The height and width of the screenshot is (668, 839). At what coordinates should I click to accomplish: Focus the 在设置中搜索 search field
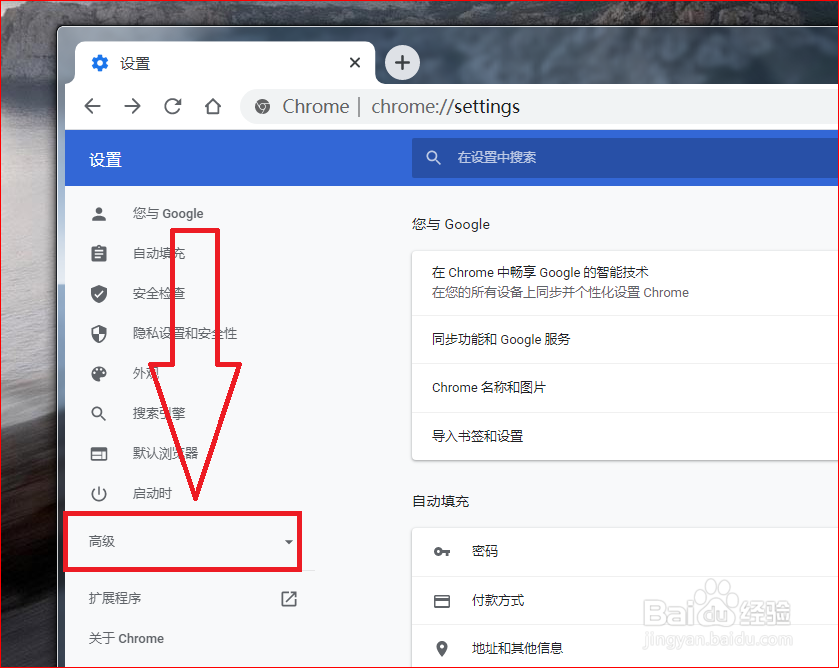(625, 157)
